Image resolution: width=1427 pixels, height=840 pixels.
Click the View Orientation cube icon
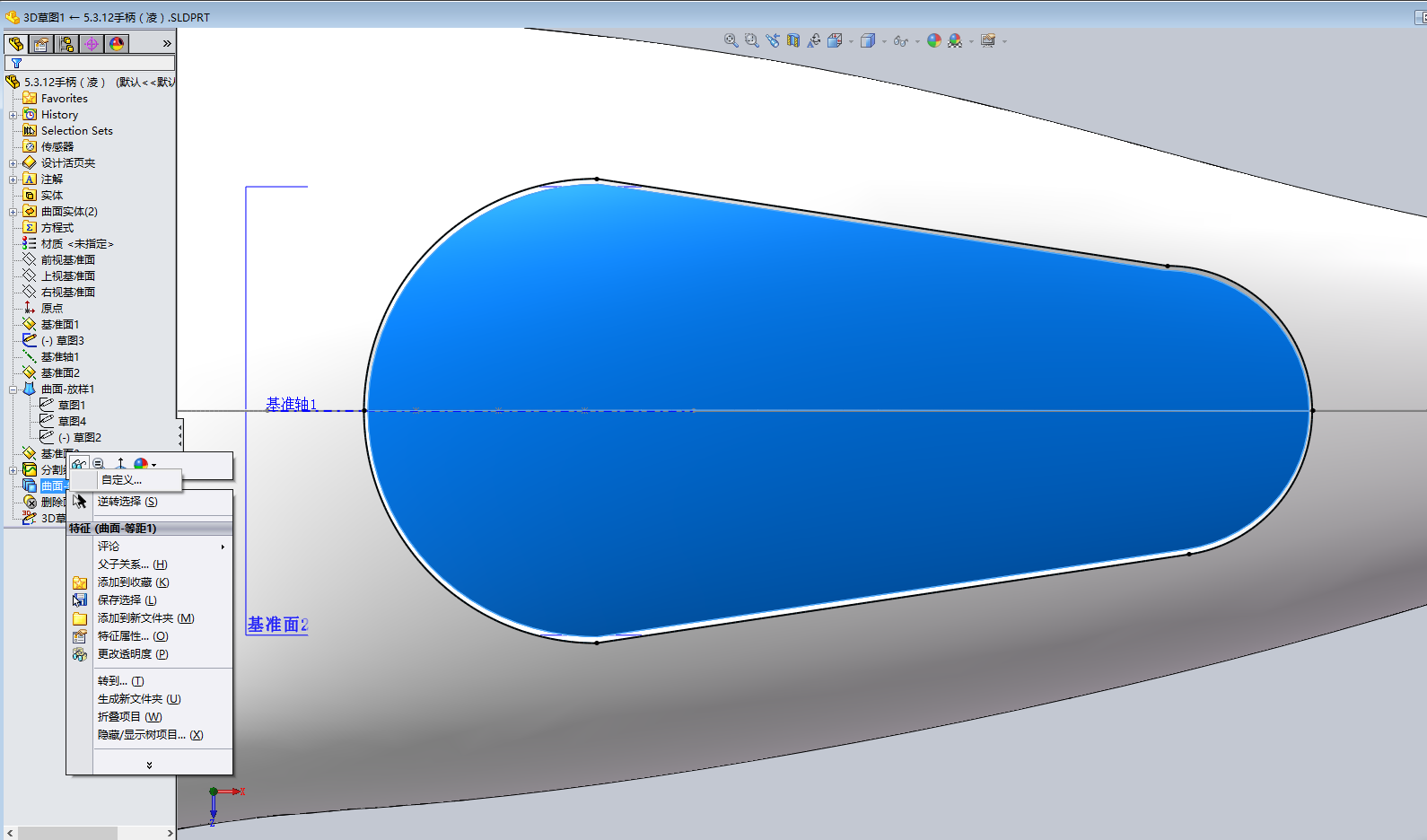click(x=835, y=40)
